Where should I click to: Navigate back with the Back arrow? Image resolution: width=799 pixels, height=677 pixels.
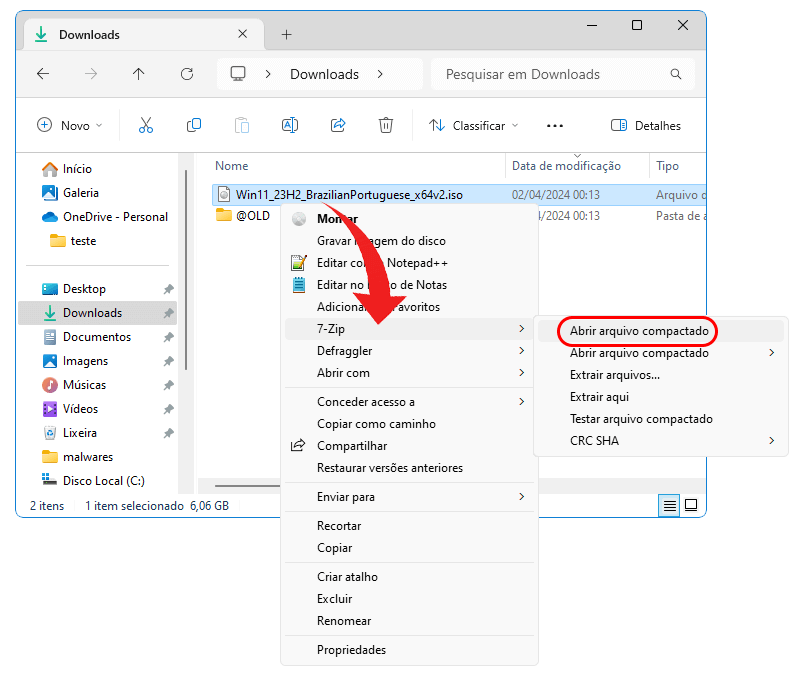point(43,74)
